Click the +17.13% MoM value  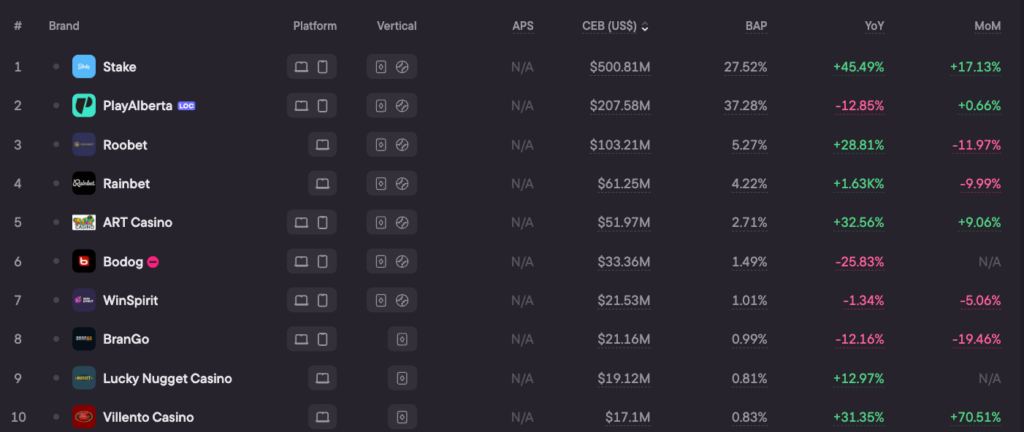975,67
